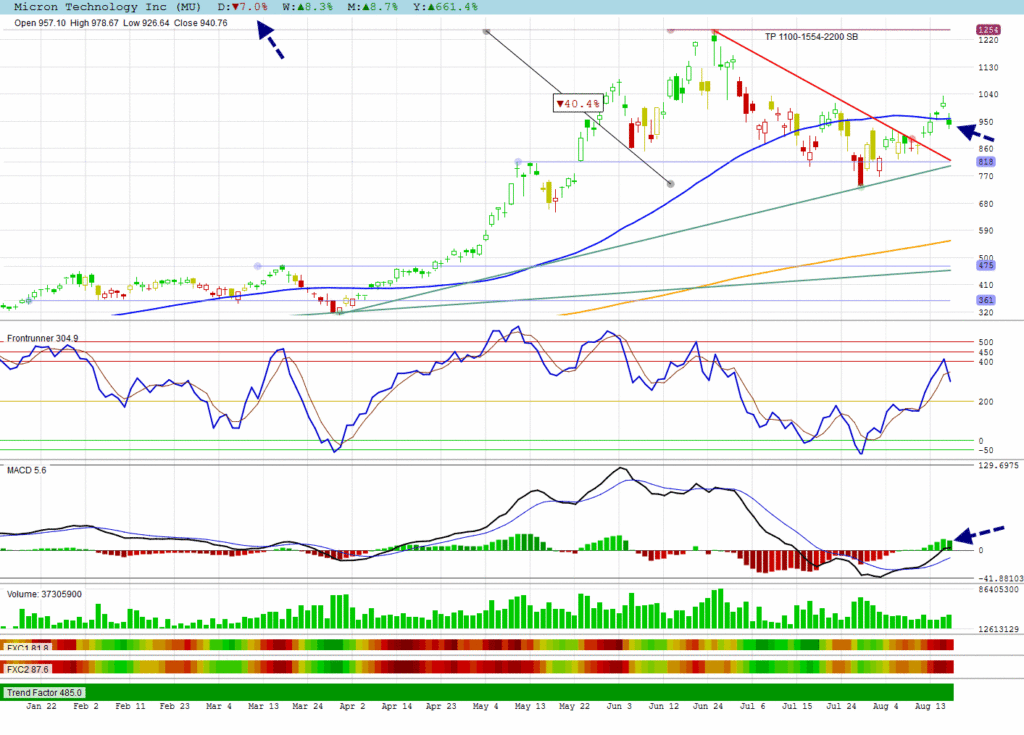The height and width of the screenshot is (735, 1024).
Task: Click the High 978.67 price readout
Action: [94, 23]
